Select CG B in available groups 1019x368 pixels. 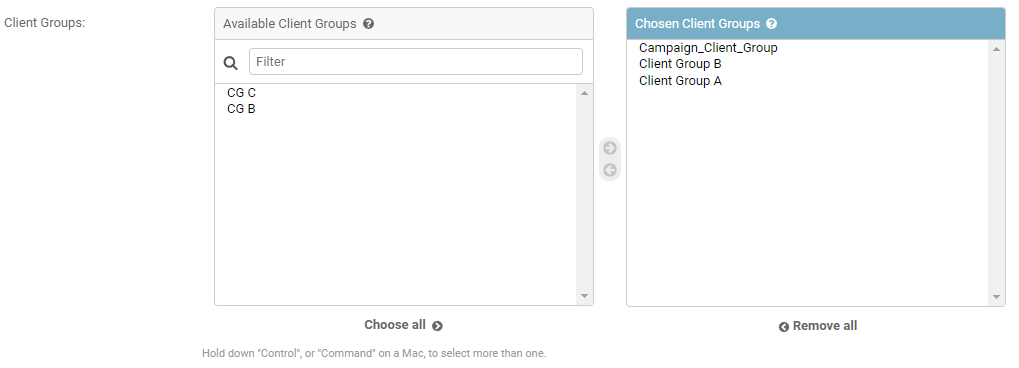coord(395,109)
